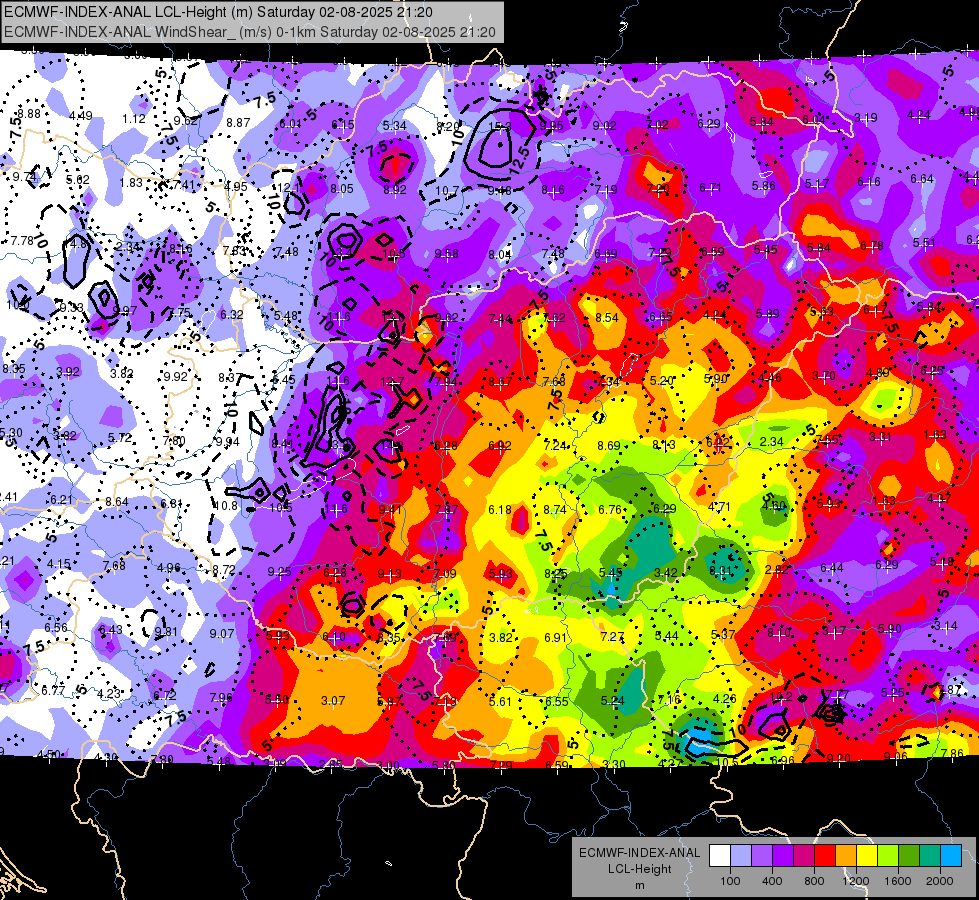Click the wind shear value 4.96
979x900 pixels.
point(169,568)
